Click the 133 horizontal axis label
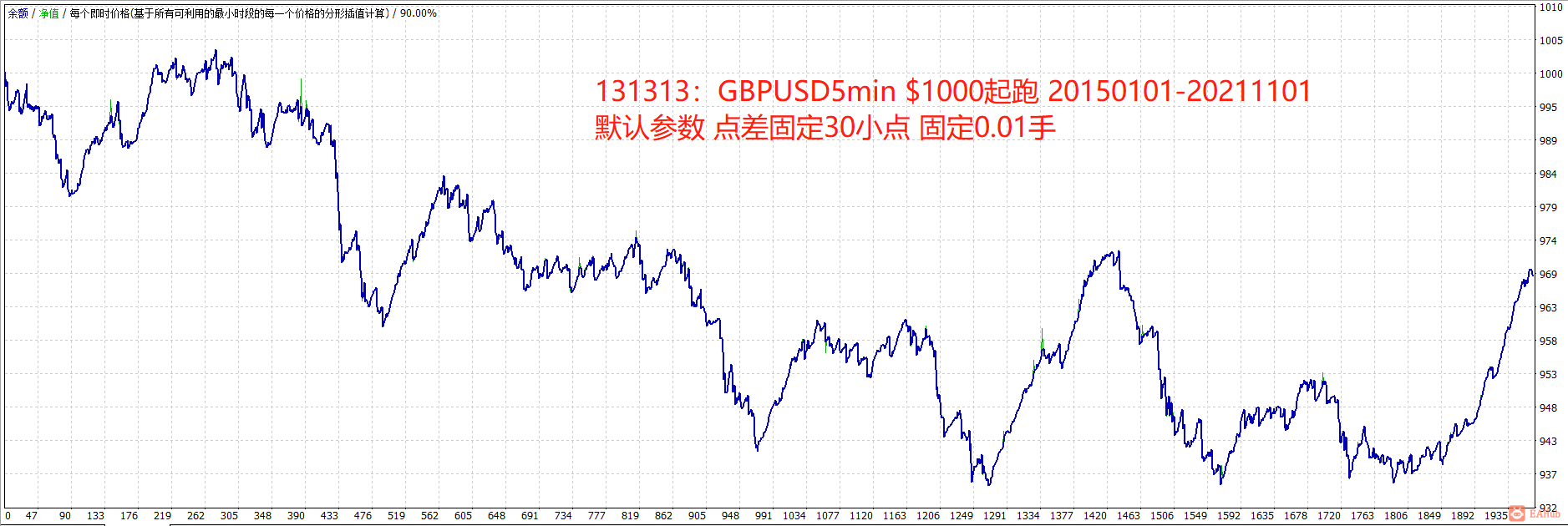Screen dimensions: 1568x526 [96, 516]
